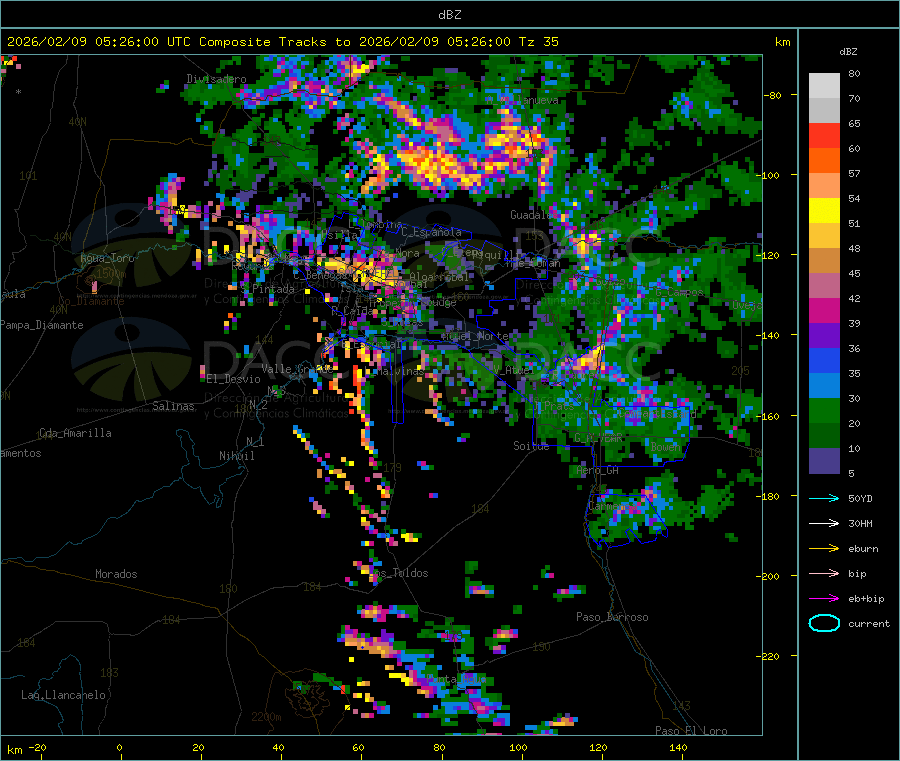Viewport: 900px width, 761px height.
Task: Click the 'Paso_Barroso' map label
Action: (x=612, y=617)
